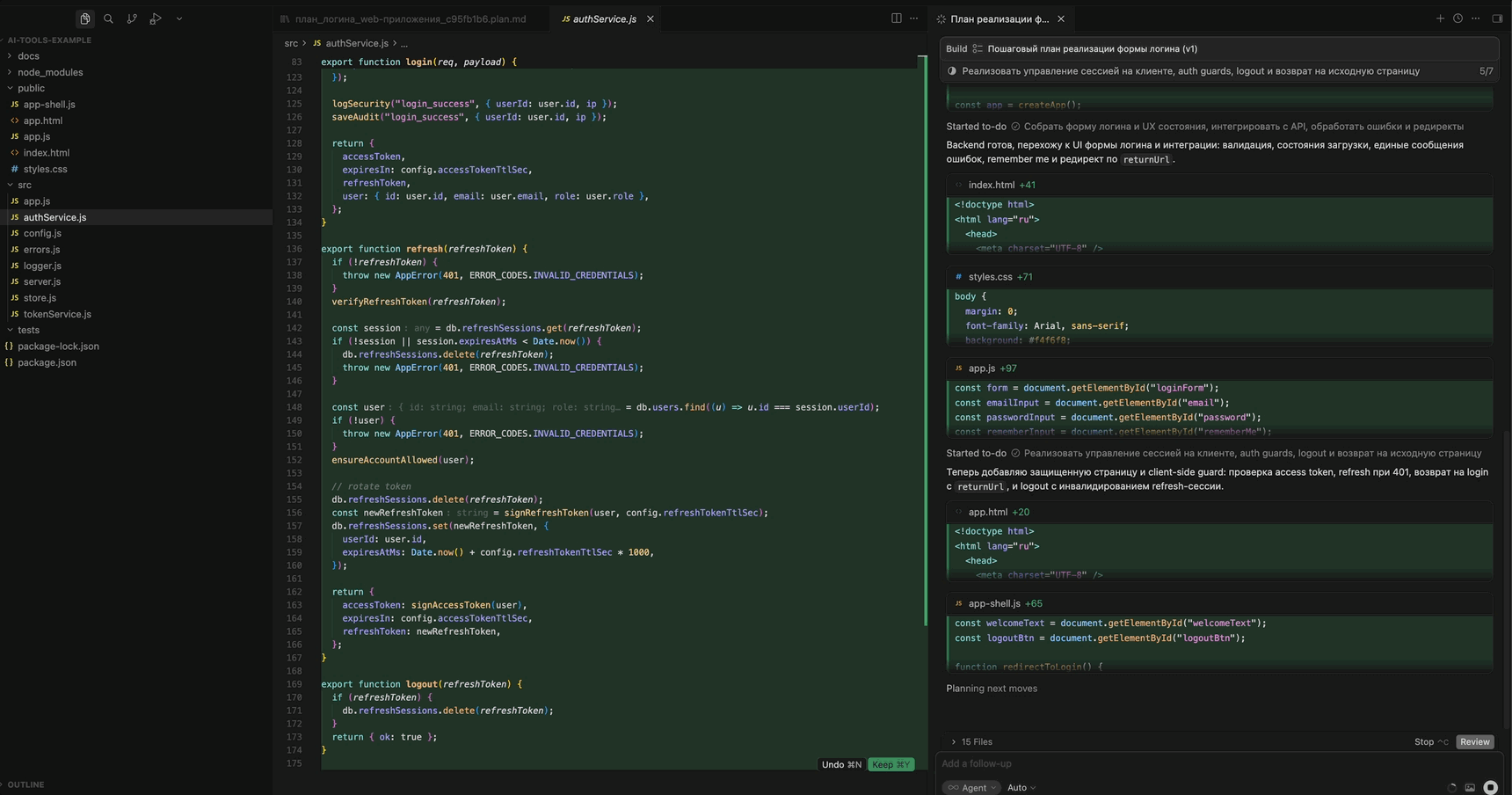The width and height of the screenshot is (1512, 795).
Task: Open the Source Control branch icon
Action: (132, 18)
